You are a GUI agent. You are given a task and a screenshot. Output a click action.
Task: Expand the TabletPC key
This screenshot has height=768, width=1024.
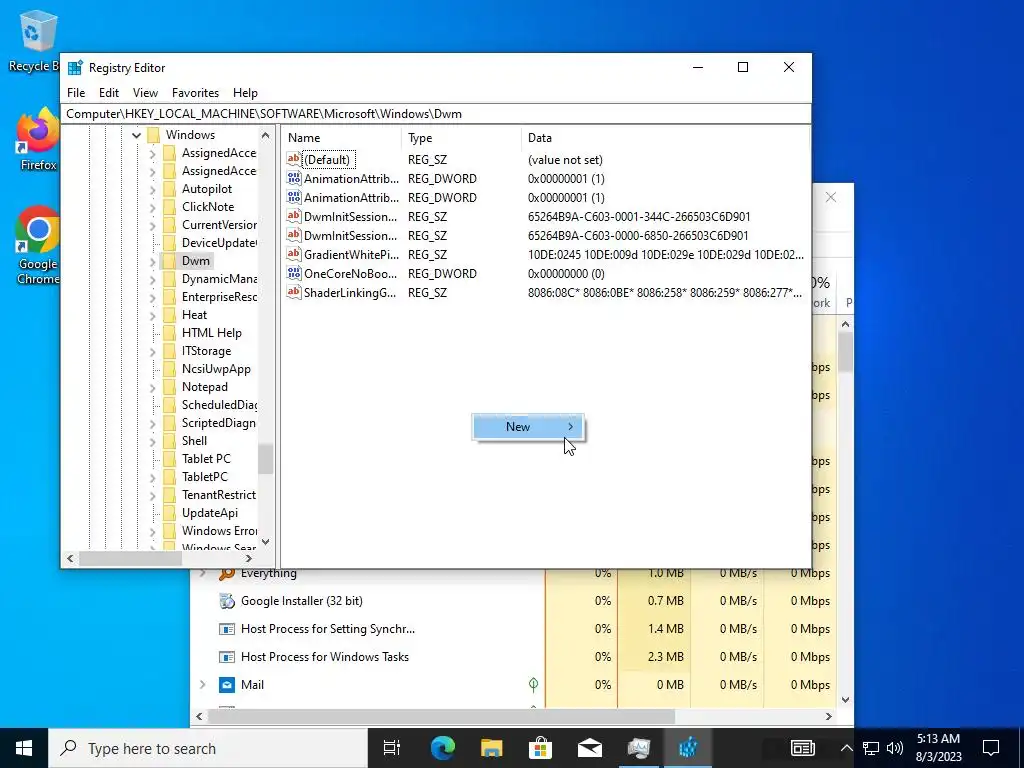coord(152,477)
